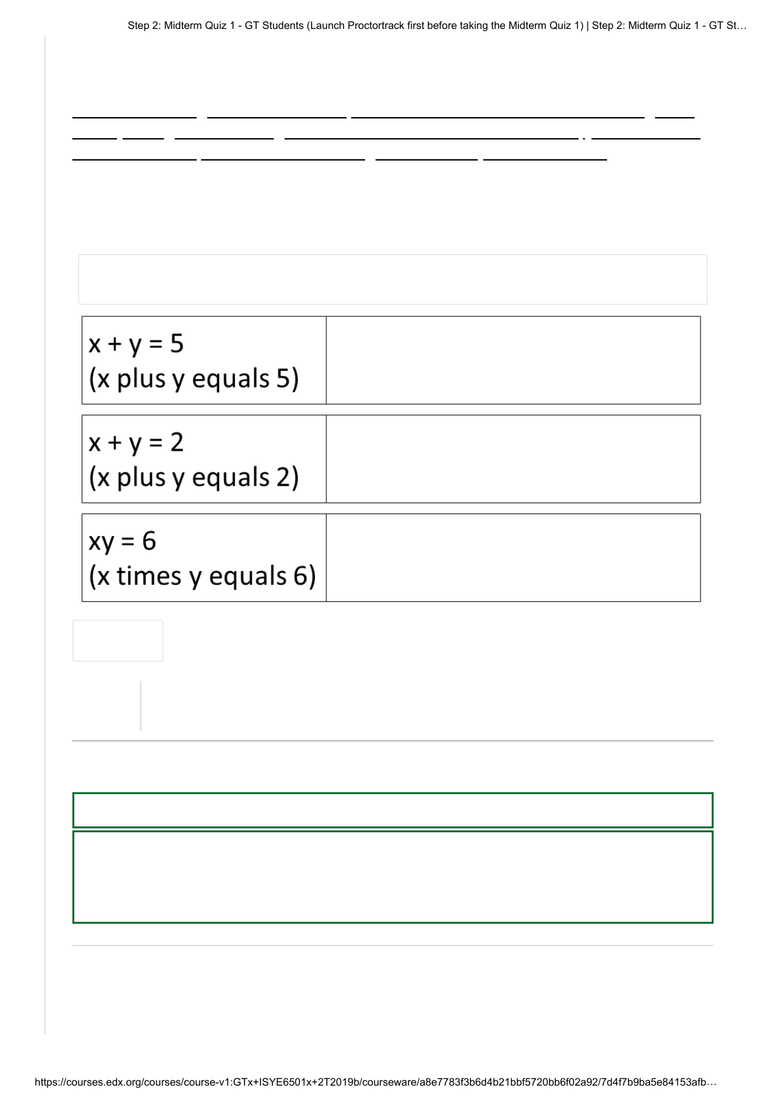784x1108 pixels.
Task: Click the large green-bordered box
Action: (x=392, y=877)
